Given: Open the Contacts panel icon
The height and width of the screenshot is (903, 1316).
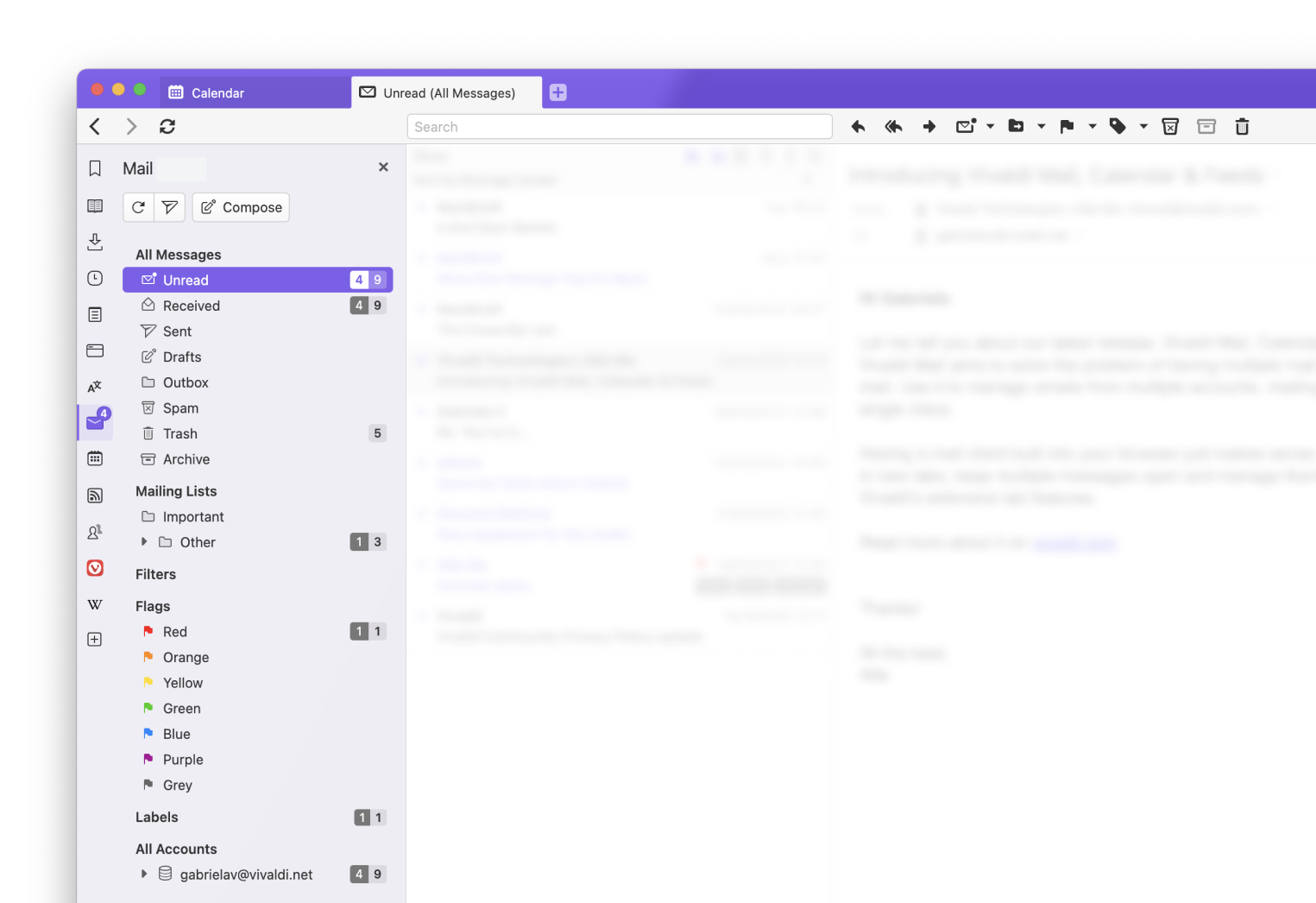Looking at the screenshot, I should 95,532.
